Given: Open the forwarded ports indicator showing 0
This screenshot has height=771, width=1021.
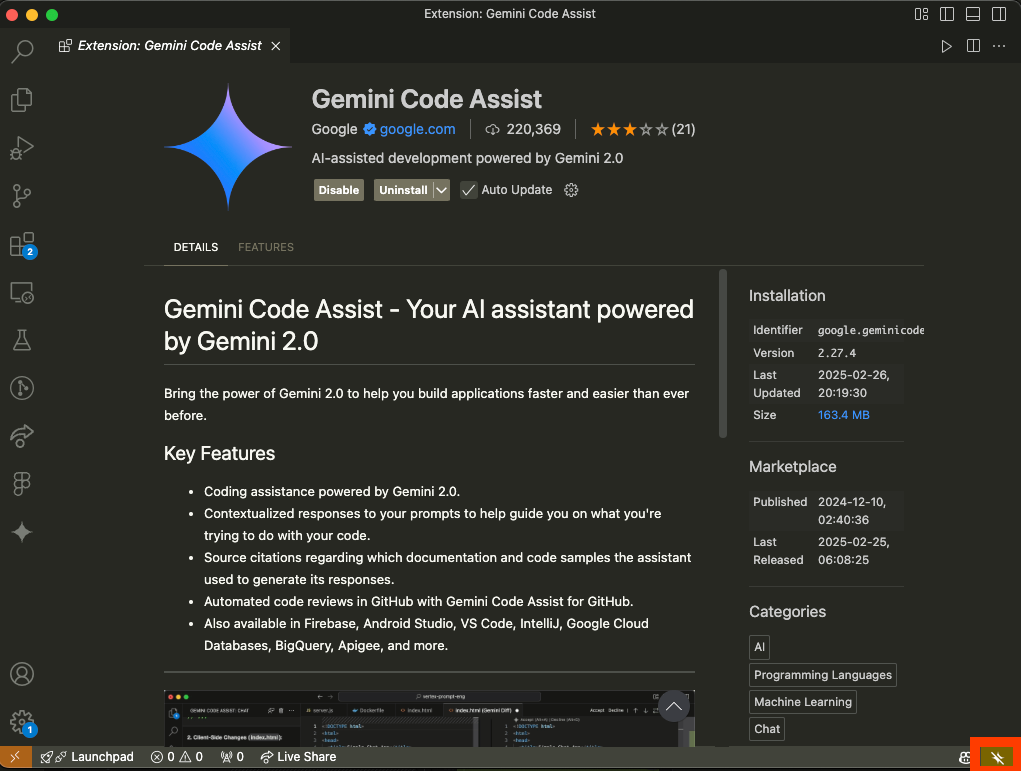Looking at the screenshot, I should coord(232,757).
